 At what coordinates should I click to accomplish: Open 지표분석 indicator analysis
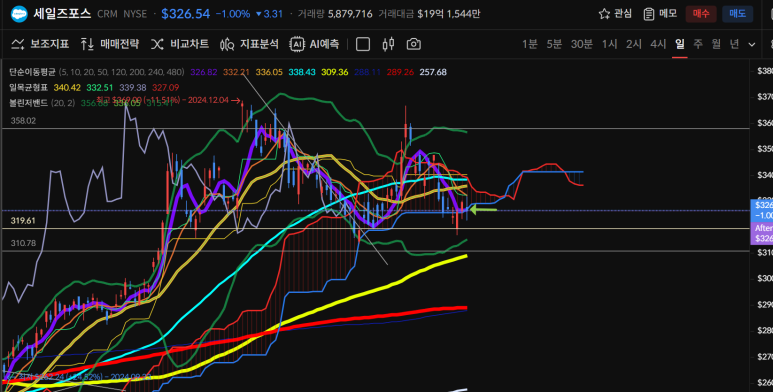249,44
